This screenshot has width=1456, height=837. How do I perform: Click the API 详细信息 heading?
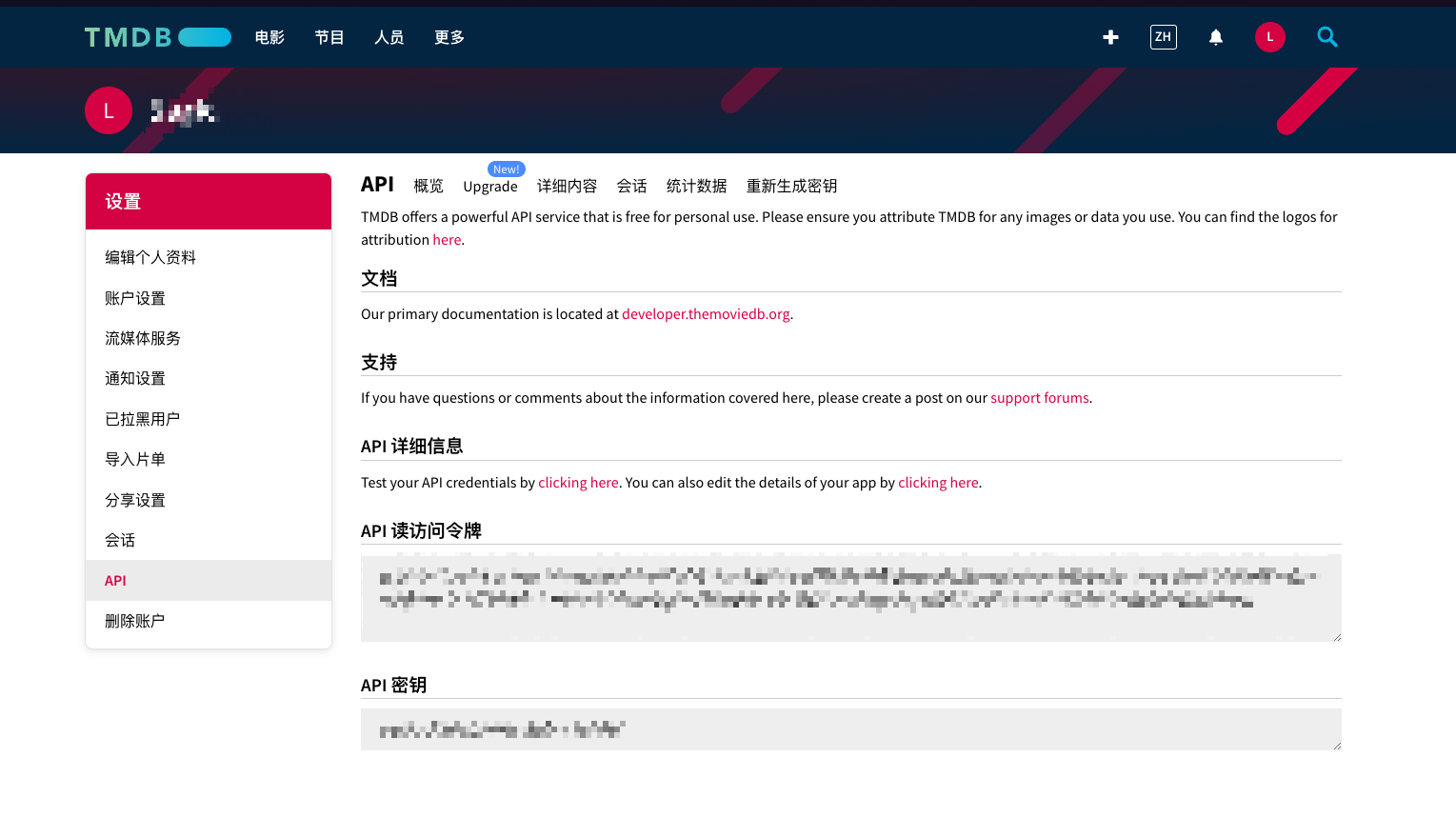tap(411, 447)
